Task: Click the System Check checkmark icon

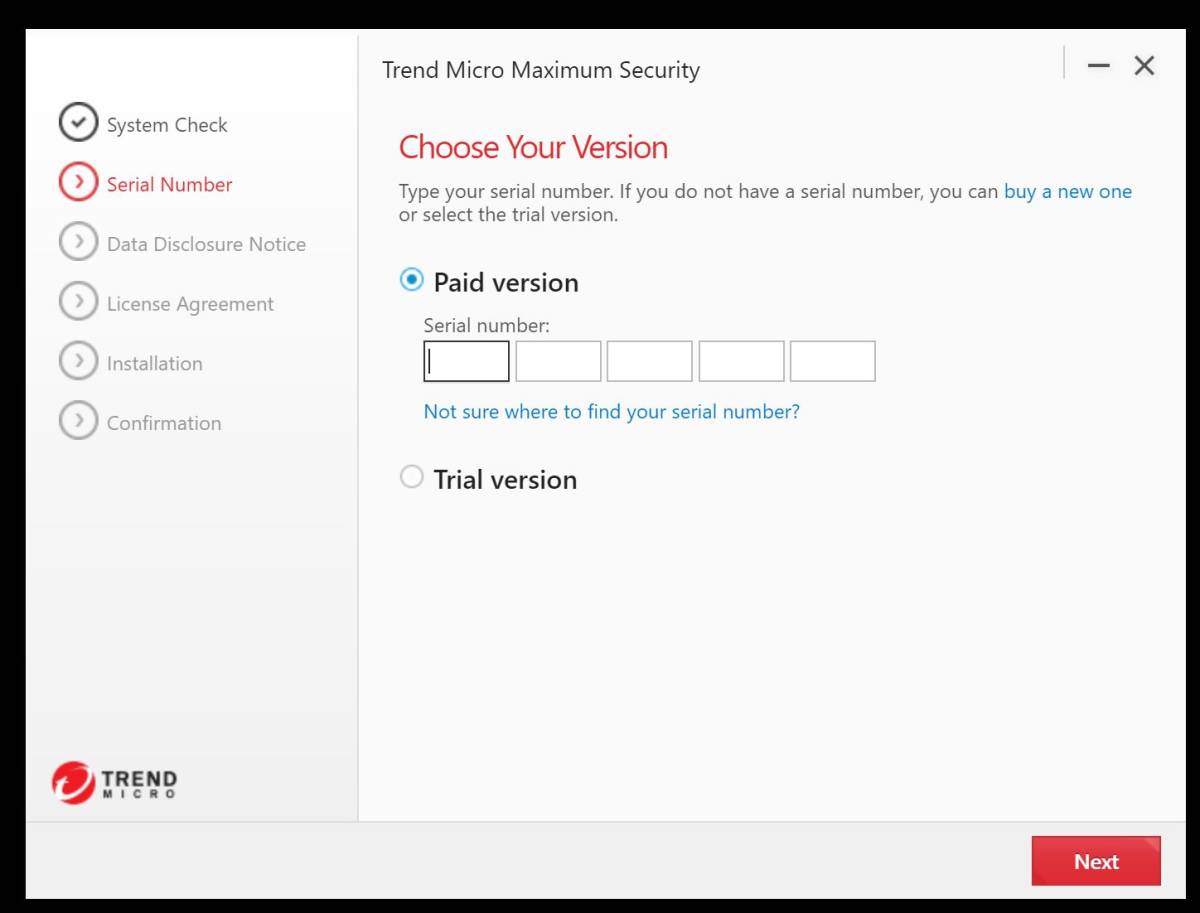Action: point(78,122)
